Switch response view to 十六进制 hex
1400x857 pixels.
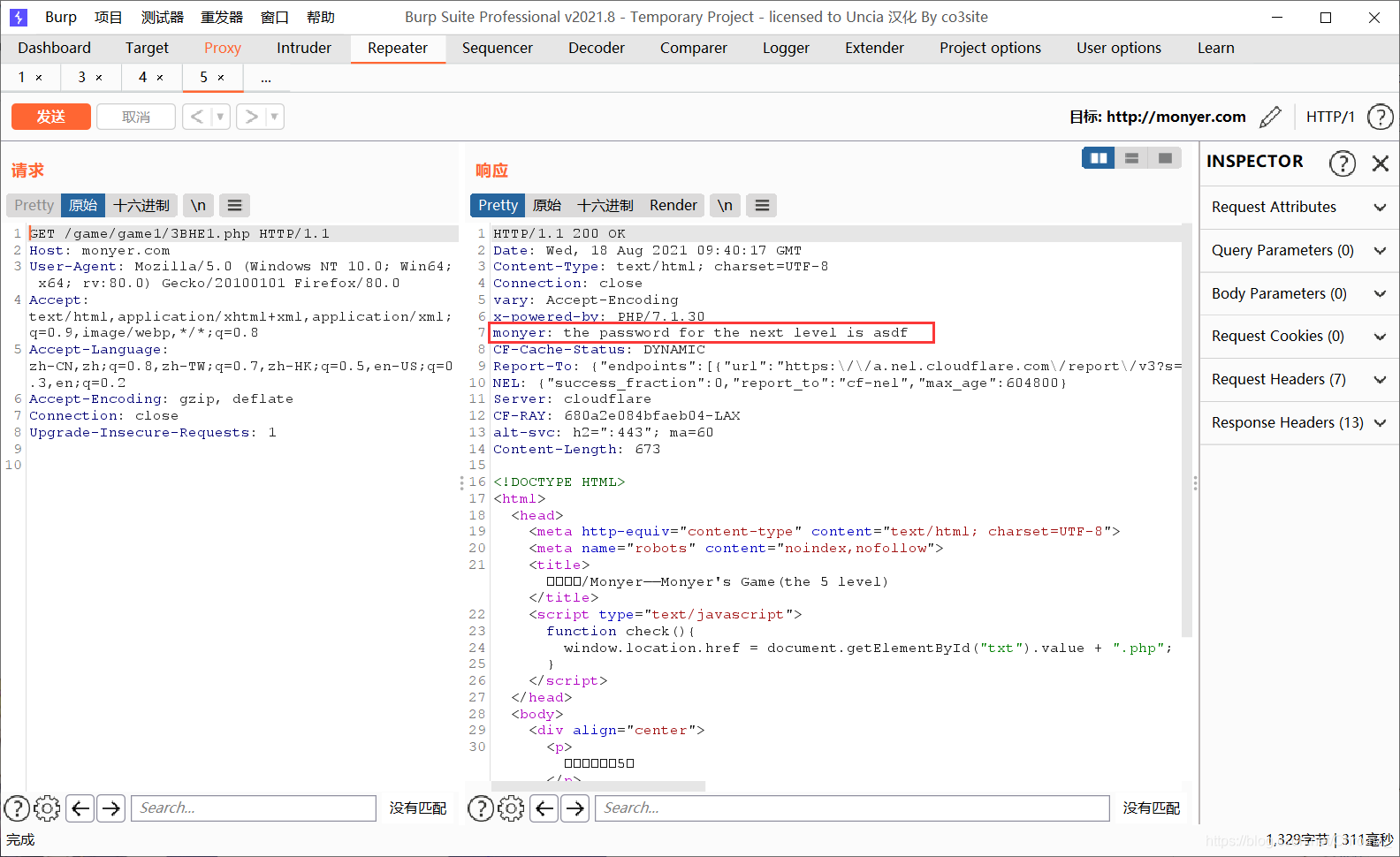605,205
